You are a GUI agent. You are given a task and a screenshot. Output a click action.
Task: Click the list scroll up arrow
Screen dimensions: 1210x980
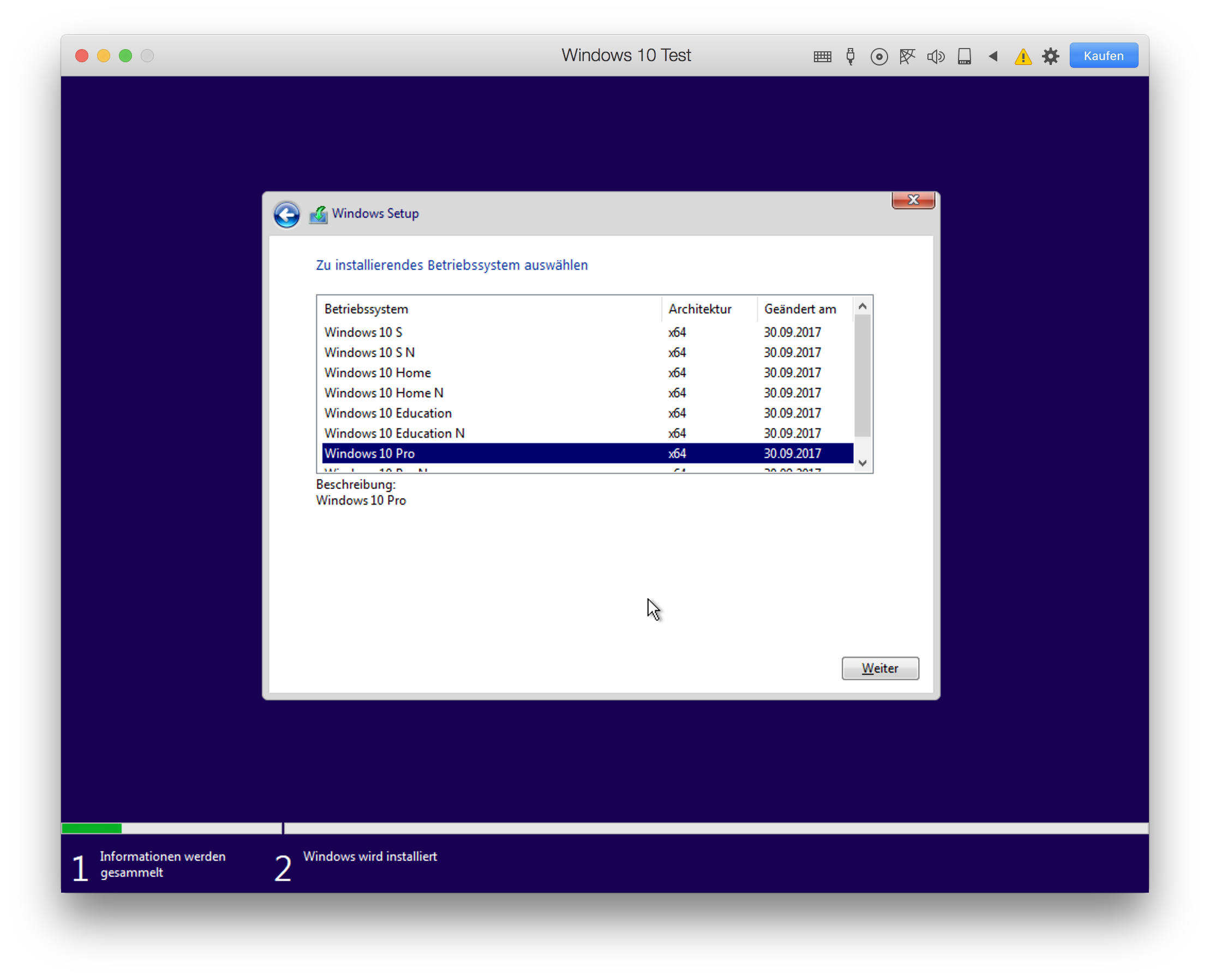pos(862,307)
